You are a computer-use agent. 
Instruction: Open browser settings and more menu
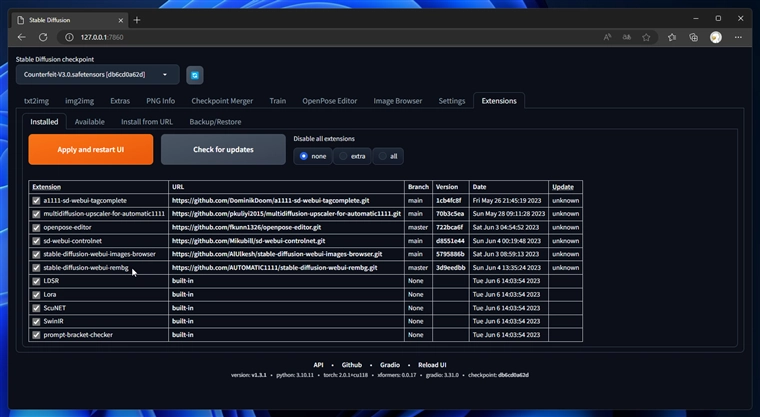(738, 37)
